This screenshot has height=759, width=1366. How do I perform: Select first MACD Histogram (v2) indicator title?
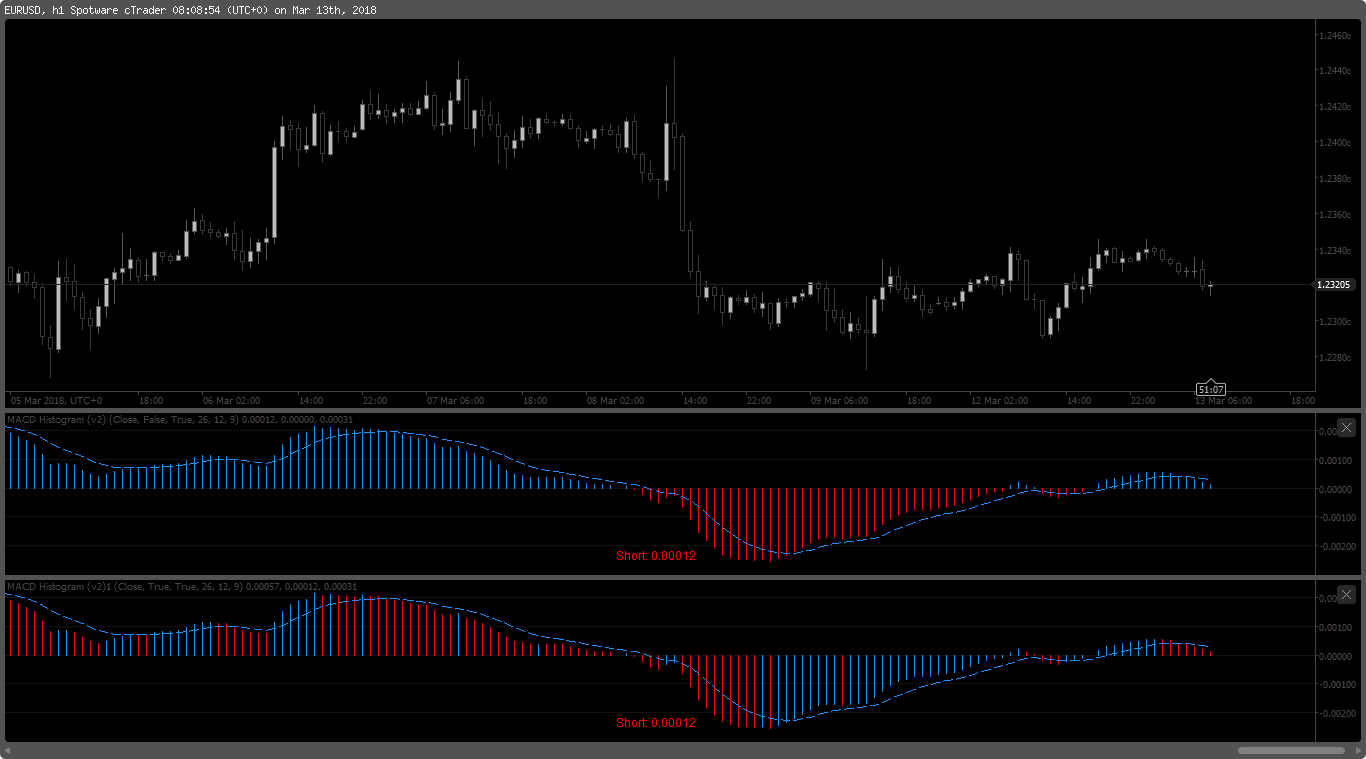(180, 419)
